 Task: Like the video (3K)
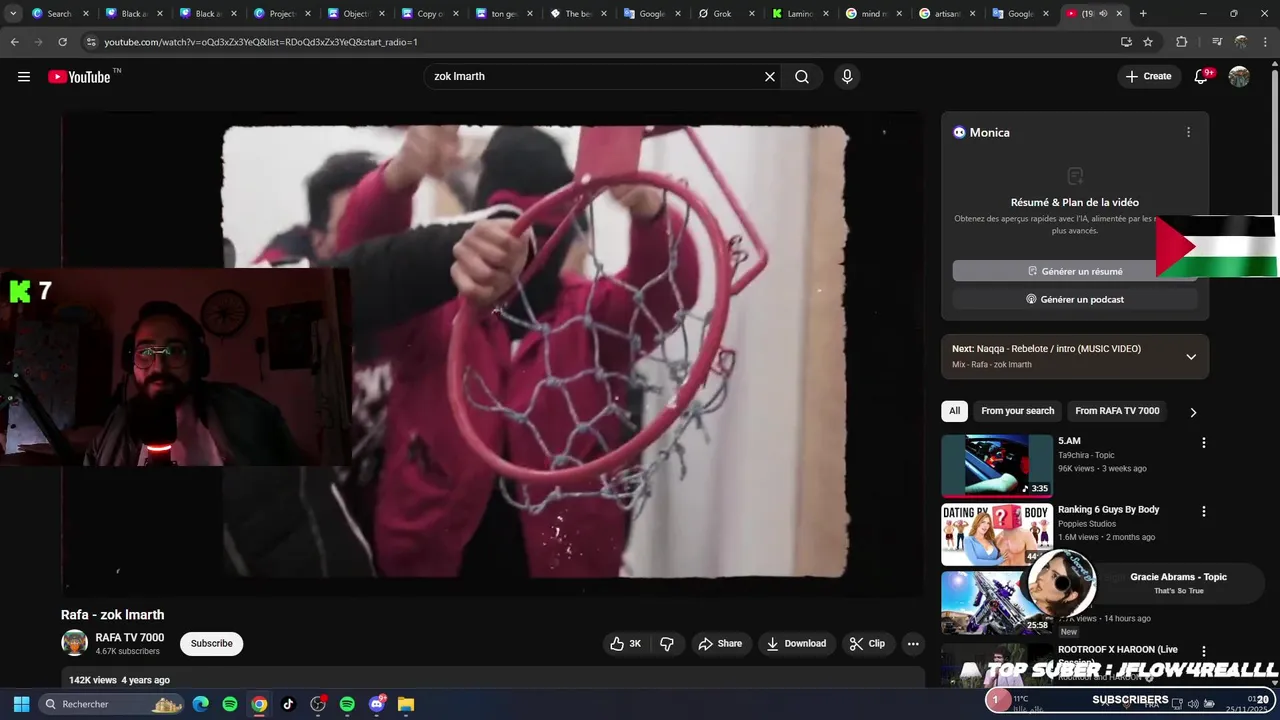coord(626,644)
